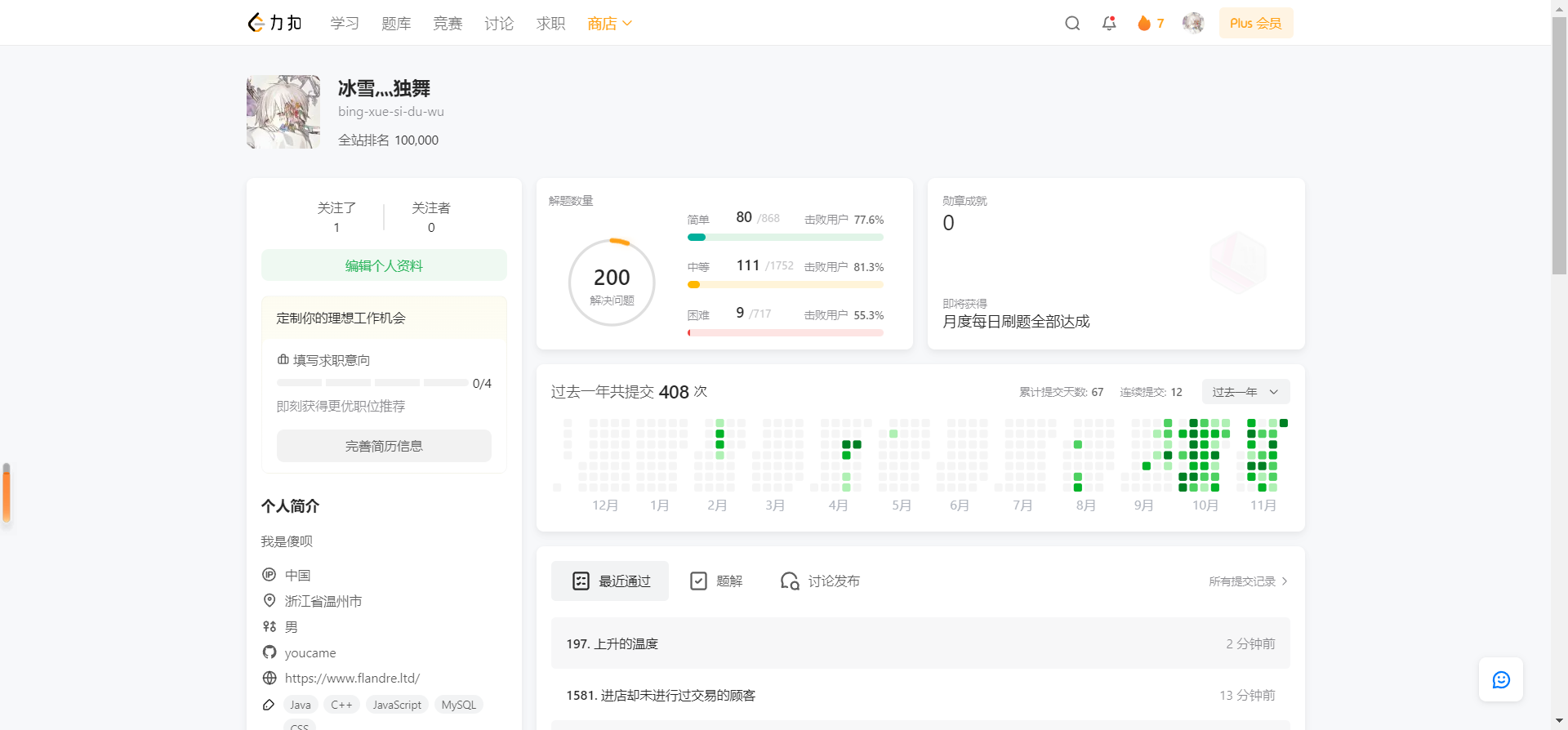Click the globe icon by website link
This screenshot has height=730, width=1568.
[x=269, y=678]
